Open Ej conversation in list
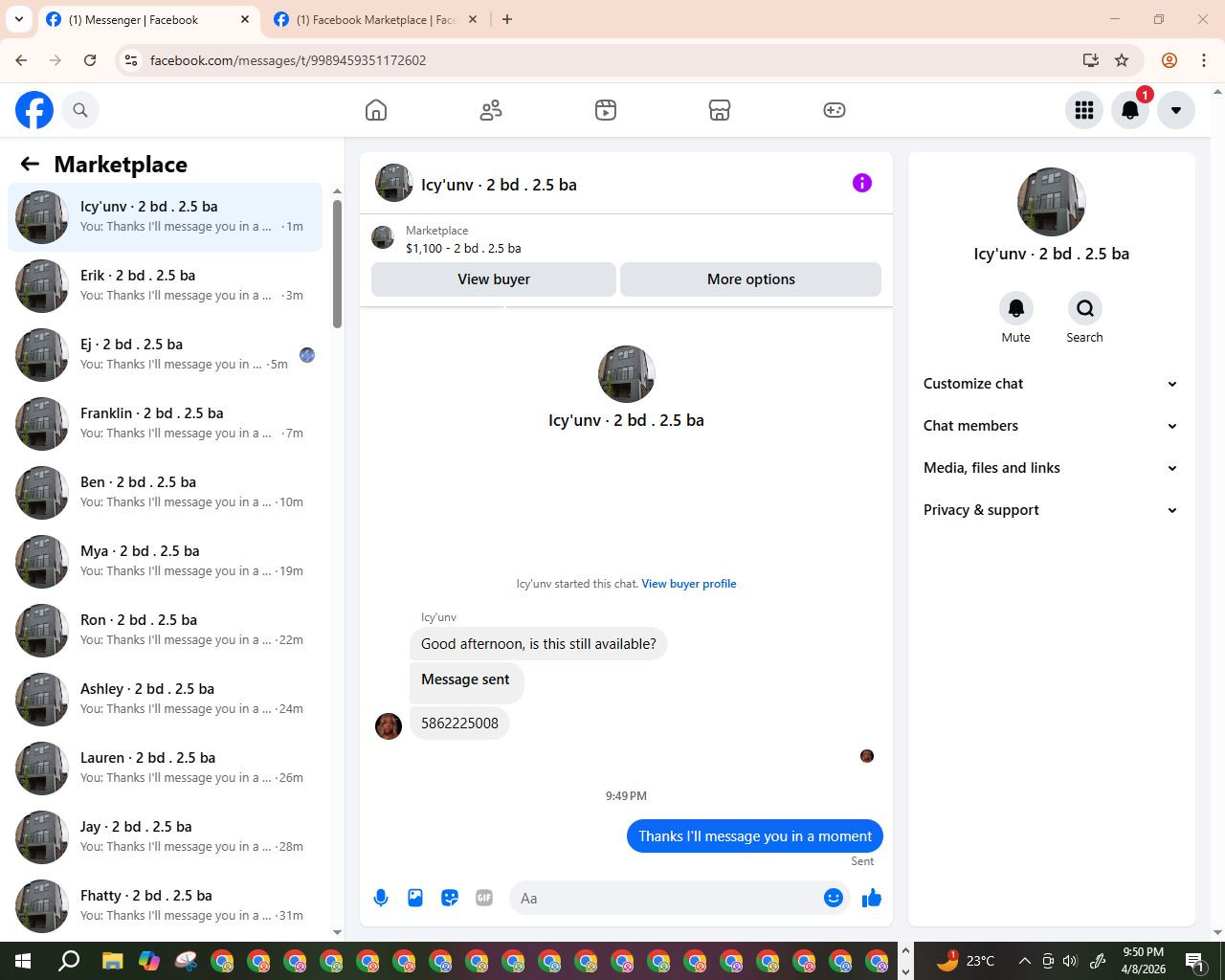The width and height of the screenshot is (1225, 980). (165, 354)
